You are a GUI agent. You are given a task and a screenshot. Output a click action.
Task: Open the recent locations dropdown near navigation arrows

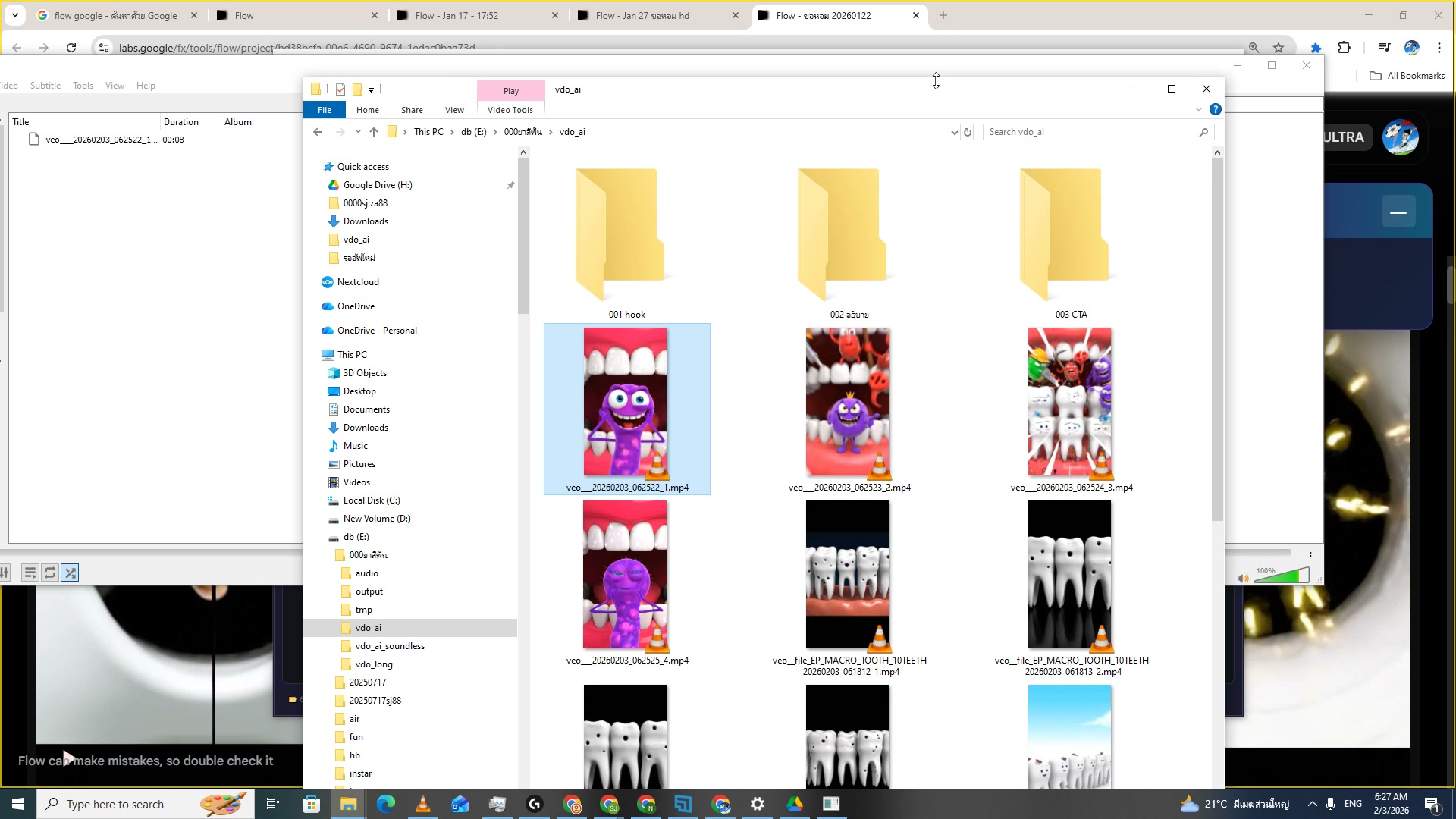(358, 131)
